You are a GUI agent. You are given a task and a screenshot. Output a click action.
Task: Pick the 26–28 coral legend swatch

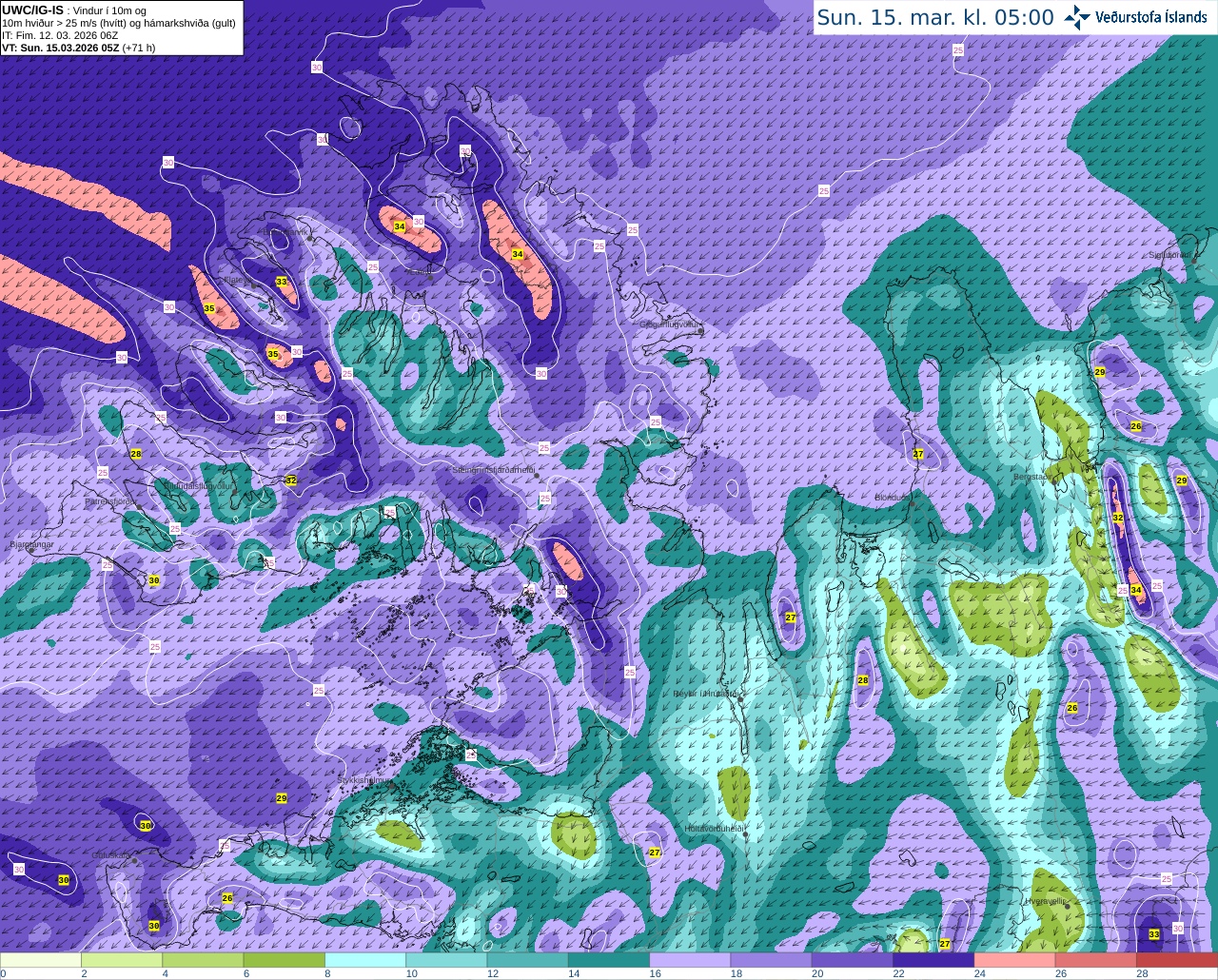point(1096,961)
